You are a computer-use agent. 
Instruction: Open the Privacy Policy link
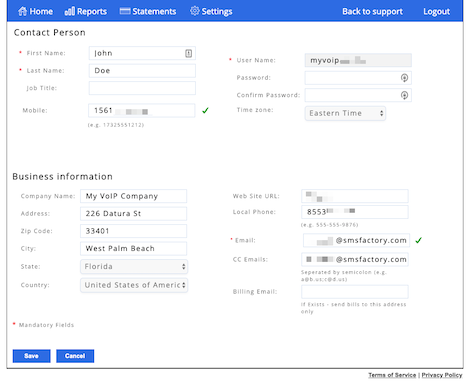[442, 375]
